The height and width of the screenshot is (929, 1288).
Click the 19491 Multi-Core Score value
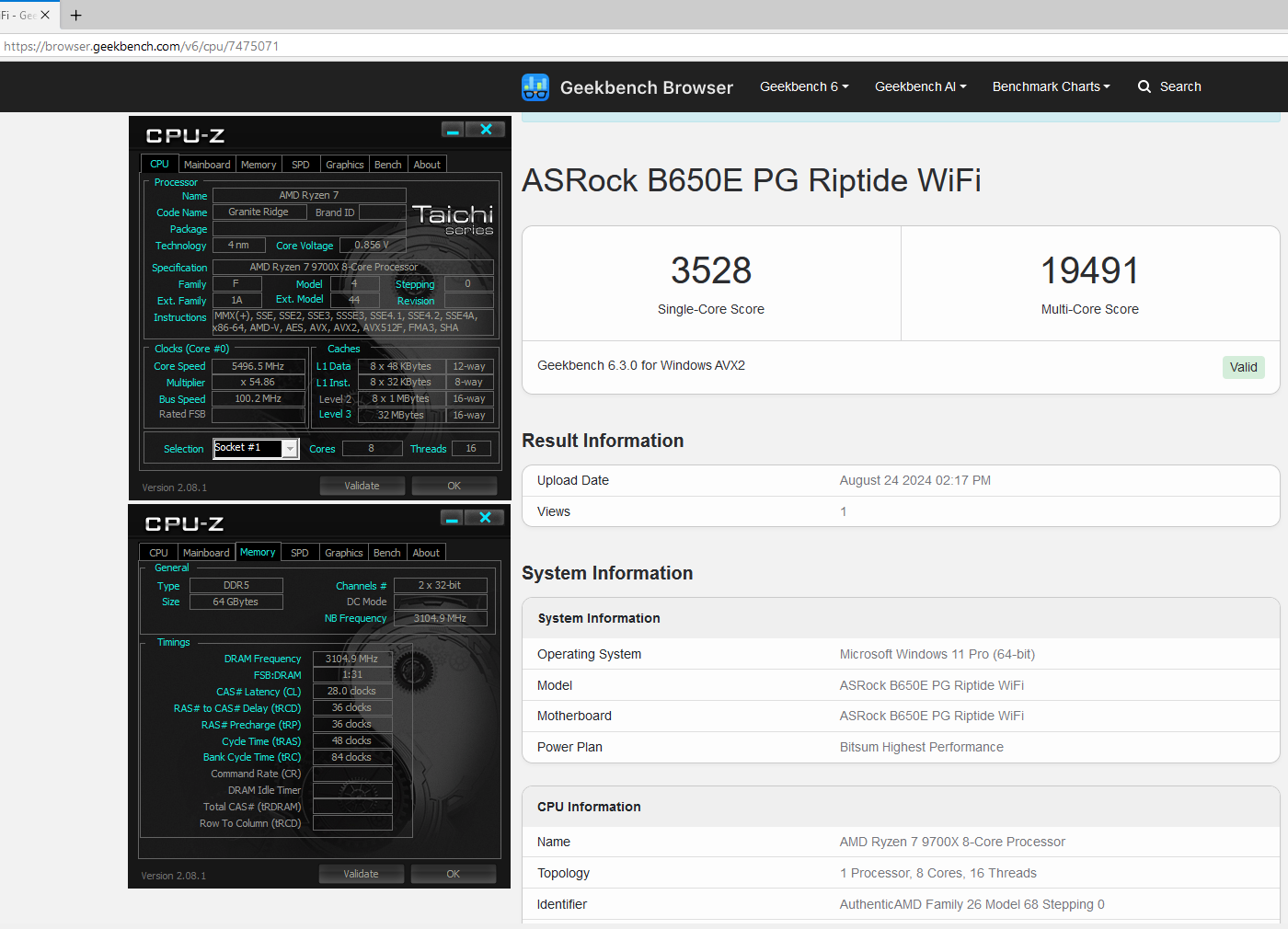point(1090,270)
